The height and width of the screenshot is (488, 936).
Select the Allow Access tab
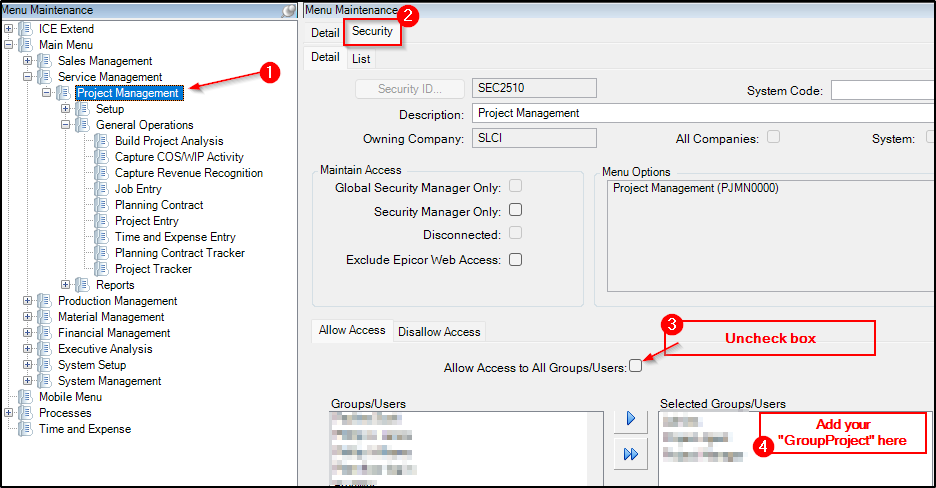point(352,331)
